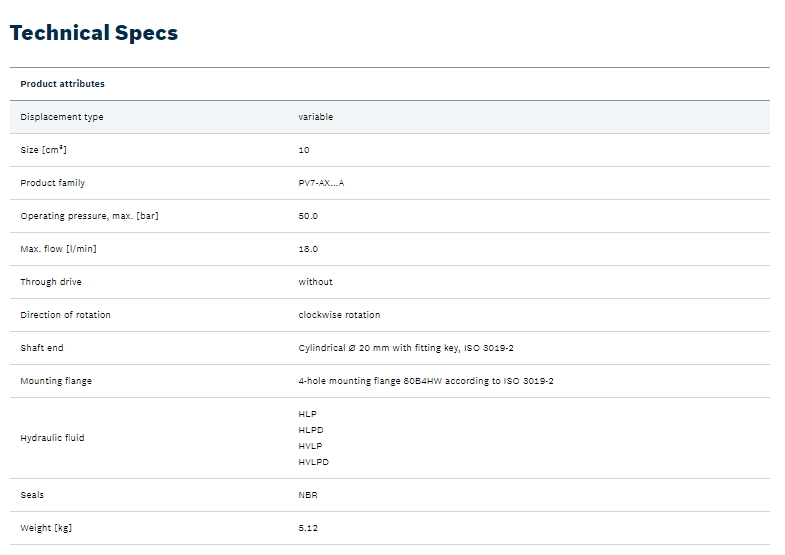This screenshot has width=785, height=555.
Task: Select the Cylindrical Ø 20 mm shaft value
Action: (406, 348)
